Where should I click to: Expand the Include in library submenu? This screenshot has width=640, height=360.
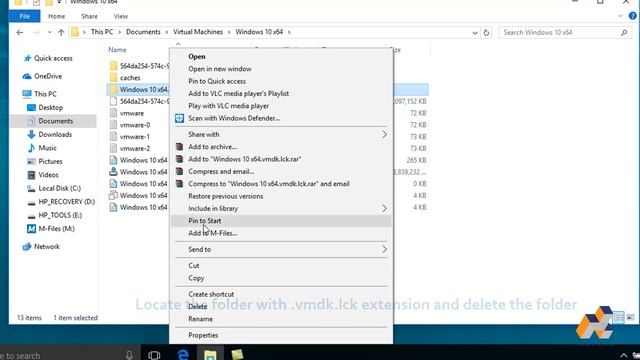(384, 209)
